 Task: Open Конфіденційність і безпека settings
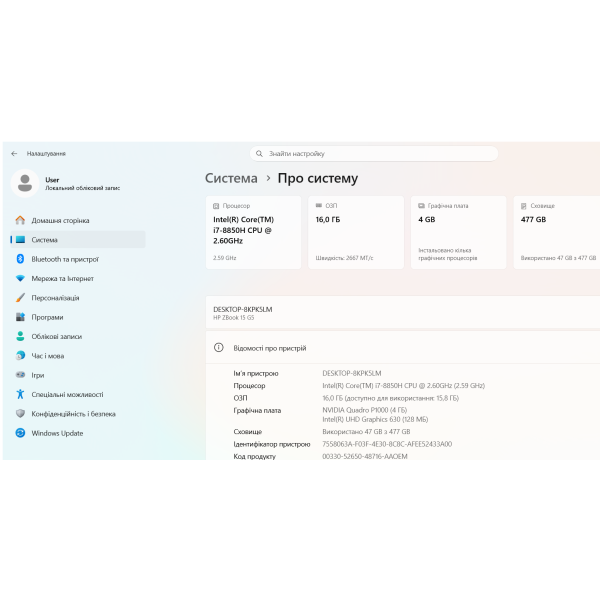point(78,414)
